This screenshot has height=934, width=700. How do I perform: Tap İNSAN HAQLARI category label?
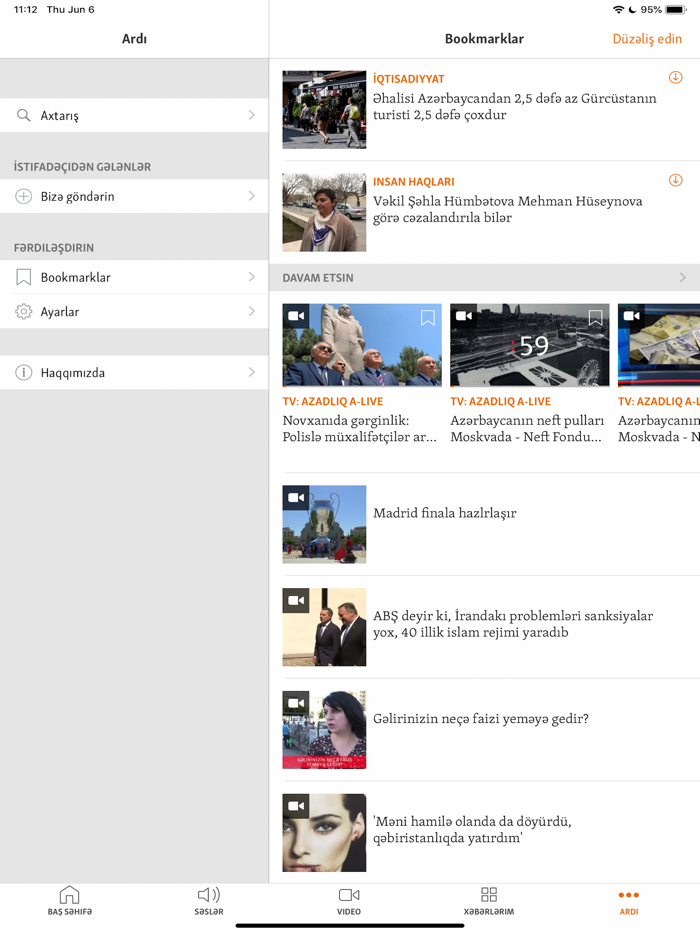[413, 182]
